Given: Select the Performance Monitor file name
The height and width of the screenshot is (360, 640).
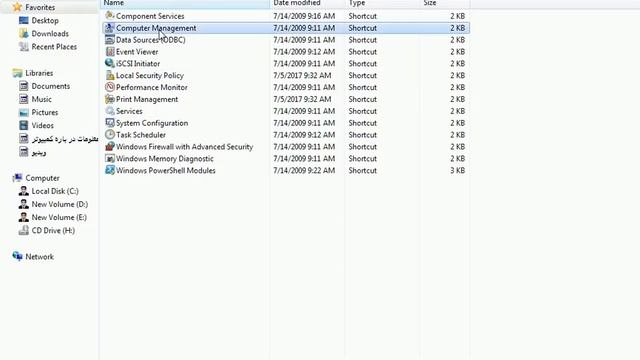Looking at the screenshot, I should (151, 87).
